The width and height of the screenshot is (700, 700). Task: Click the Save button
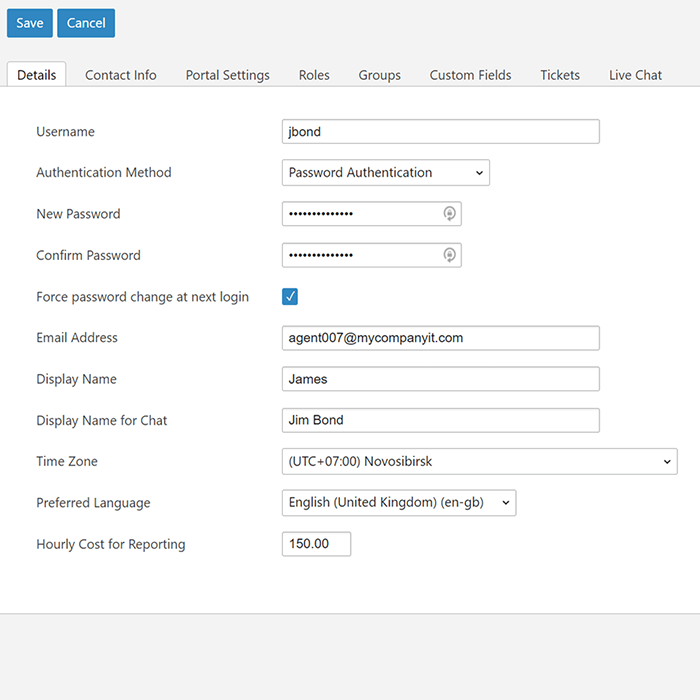coord(30,23)
